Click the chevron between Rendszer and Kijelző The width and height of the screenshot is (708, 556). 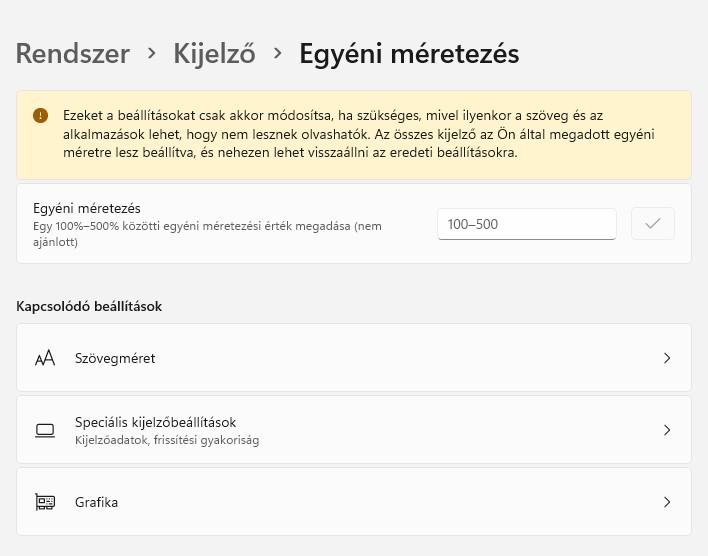pyautogui.click(x=152, y=53)
